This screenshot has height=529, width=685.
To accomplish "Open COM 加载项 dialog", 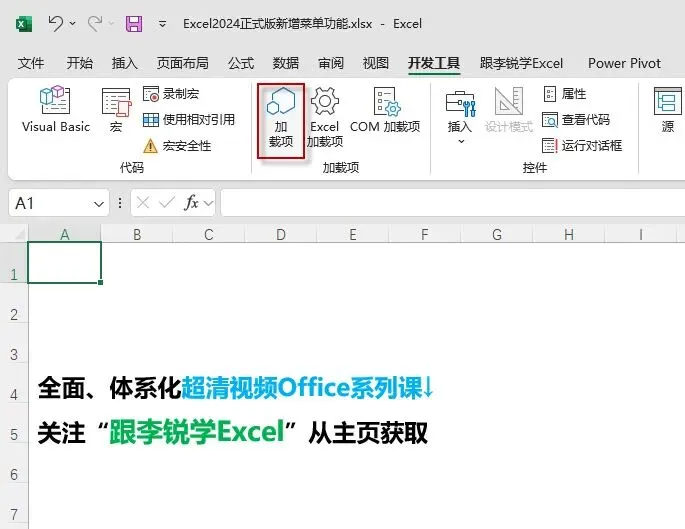I will click(x=385, y=109).
